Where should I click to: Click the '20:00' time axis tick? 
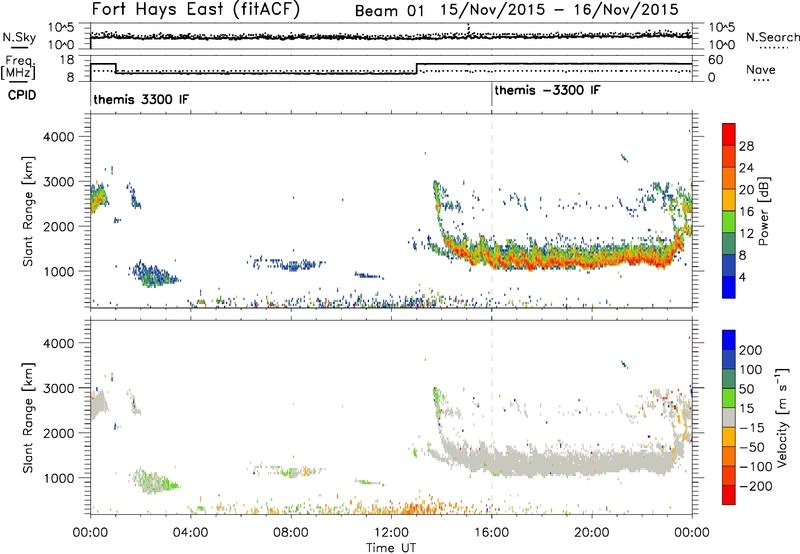pyautogui.click(x=592, y=532)
